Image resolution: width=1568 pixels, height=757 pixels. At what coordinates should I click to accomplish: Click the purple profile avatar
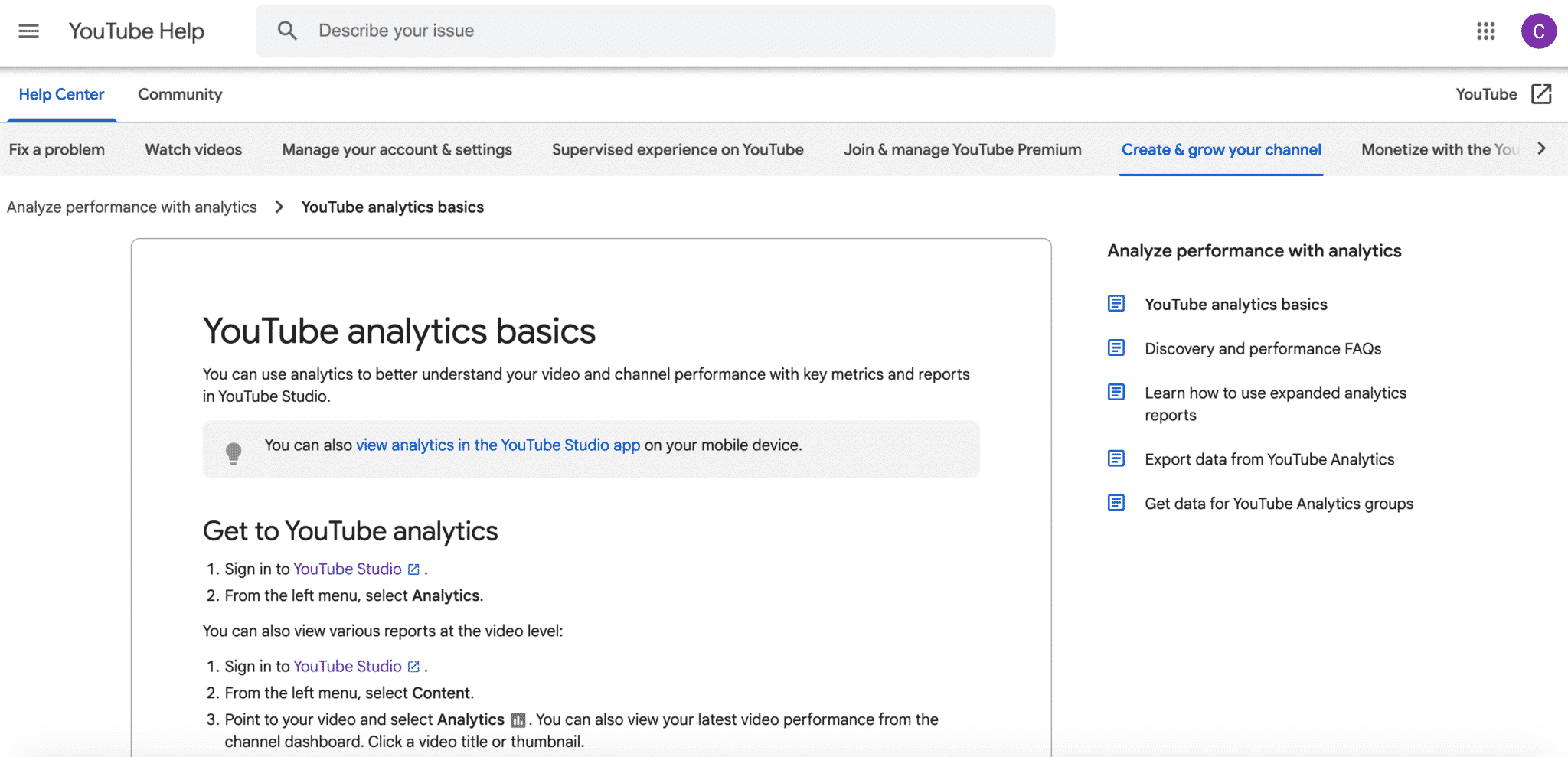coord(1538,31)
